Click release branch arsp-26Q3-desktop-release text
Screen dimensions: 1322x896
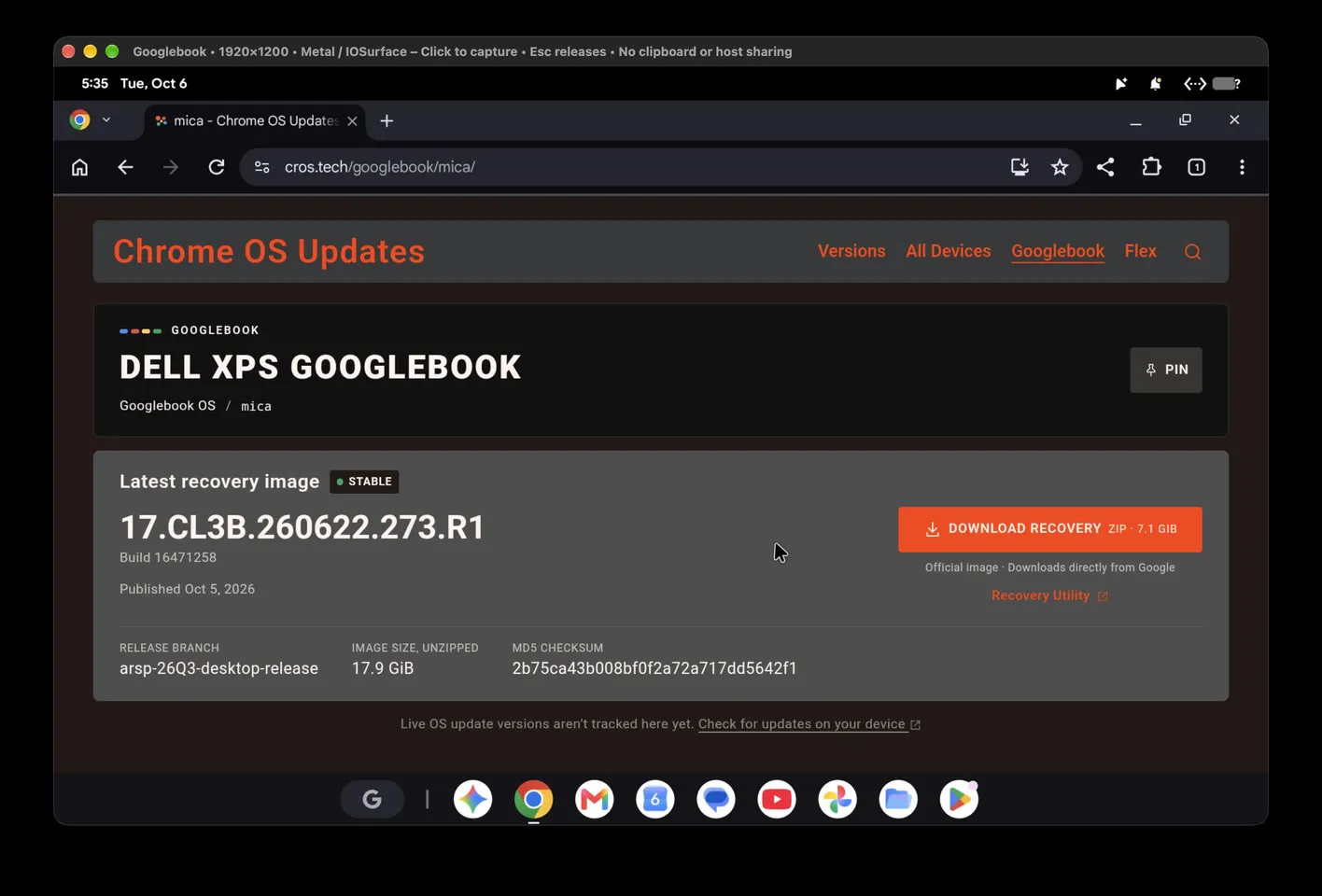(218, 668)
